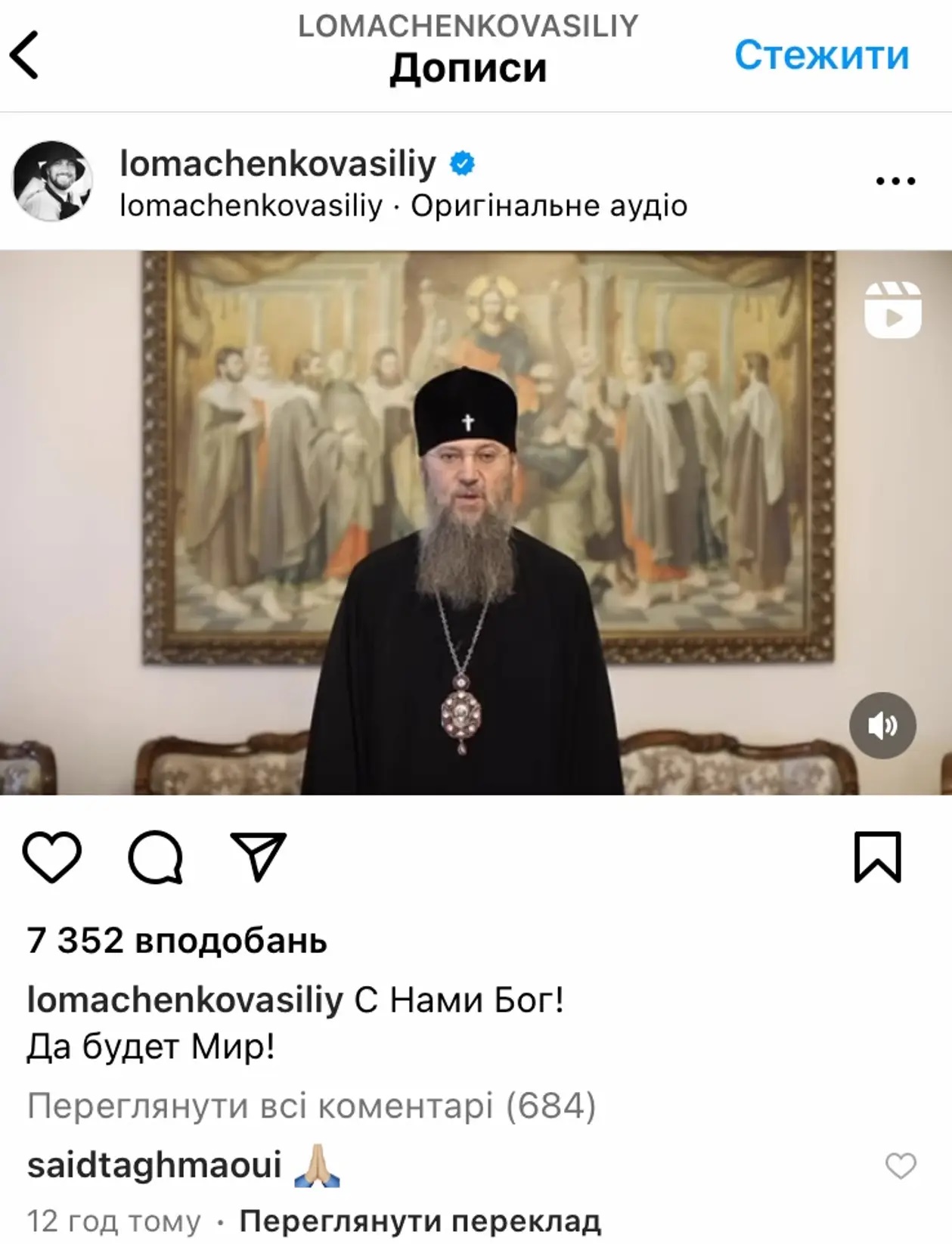View the 7 352 вподобань likes list
This screenshot has height=1244, width=952.
177,941
